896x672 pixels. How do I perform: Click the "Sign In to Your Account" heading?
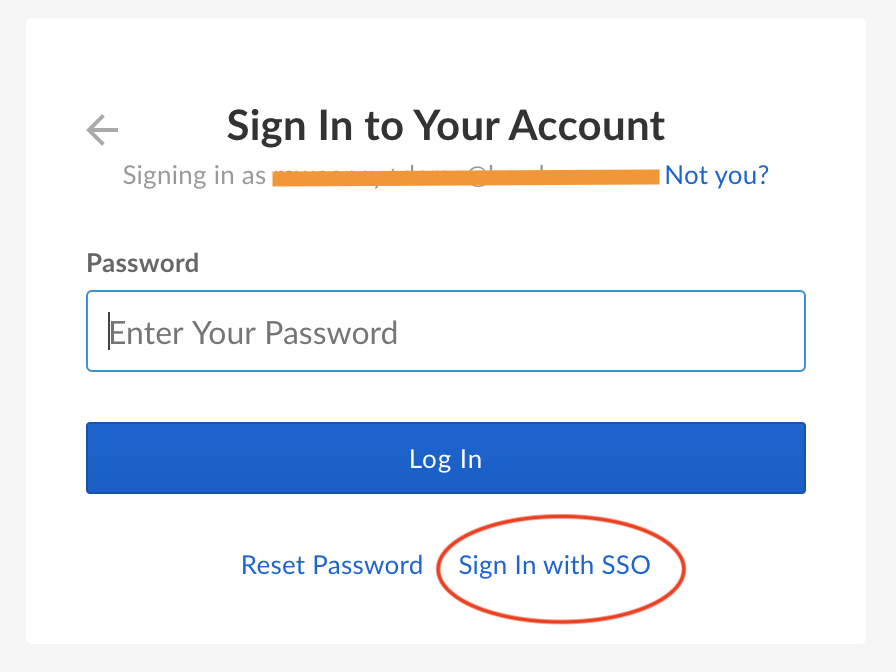coord(446,126)
